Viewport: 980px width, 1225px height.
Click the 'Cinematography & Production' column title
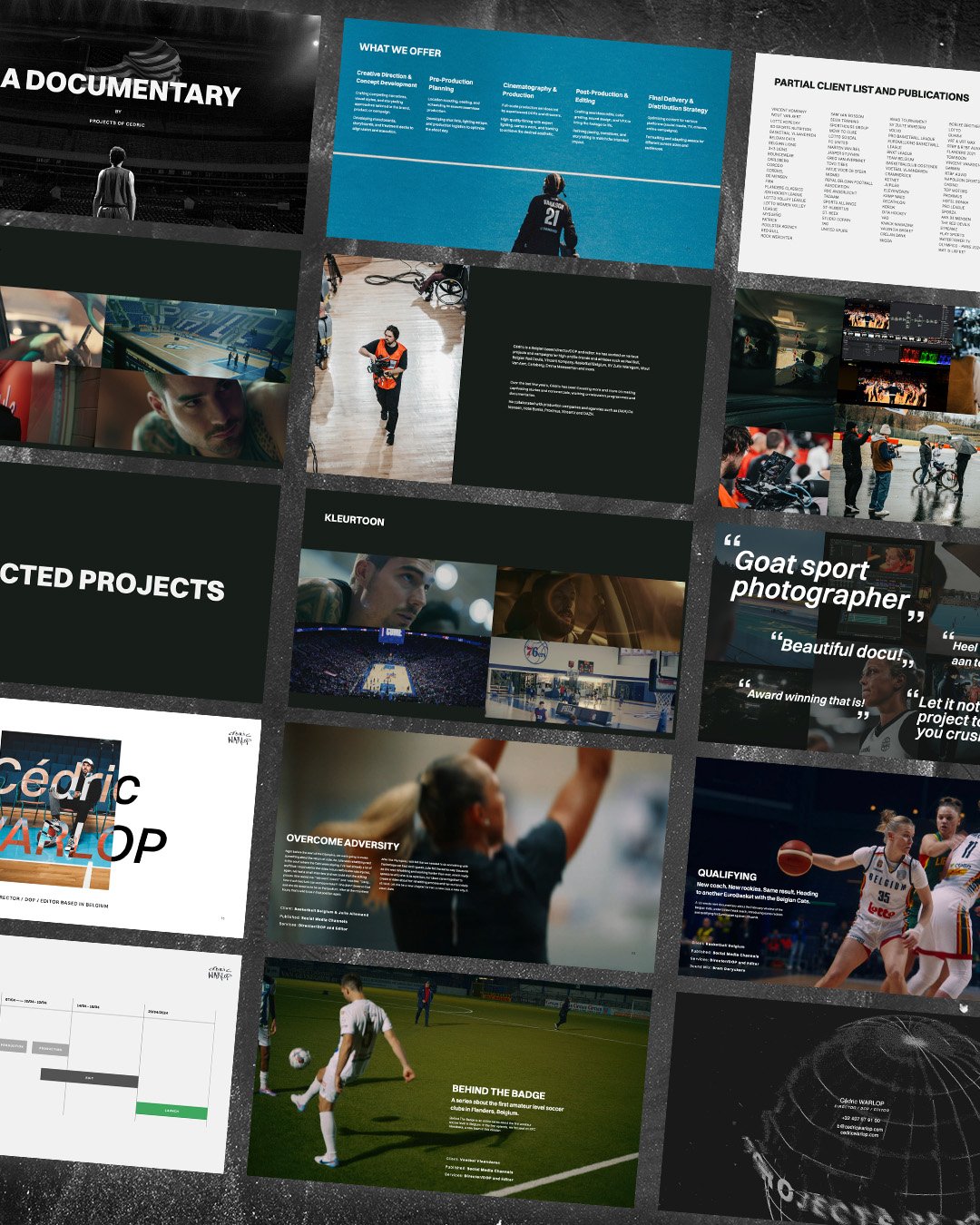(530, 91)
